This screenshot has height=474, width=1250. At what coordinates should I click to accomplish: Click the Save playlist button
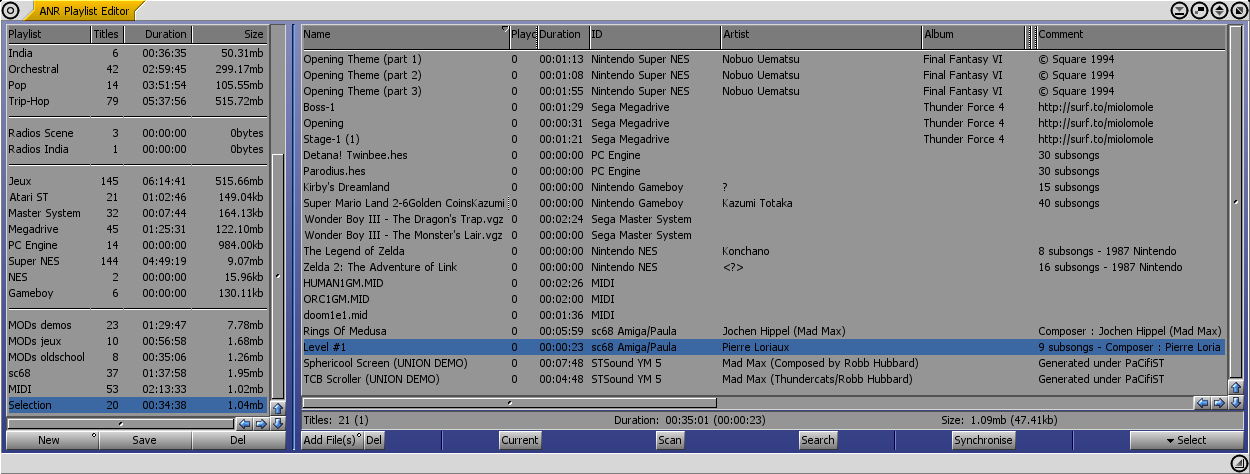[x=144, y=440]
